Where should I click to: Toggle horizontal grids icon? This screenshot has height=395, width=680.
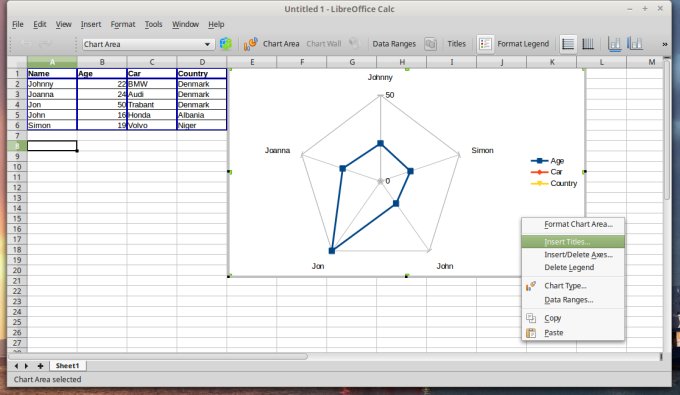568,44
